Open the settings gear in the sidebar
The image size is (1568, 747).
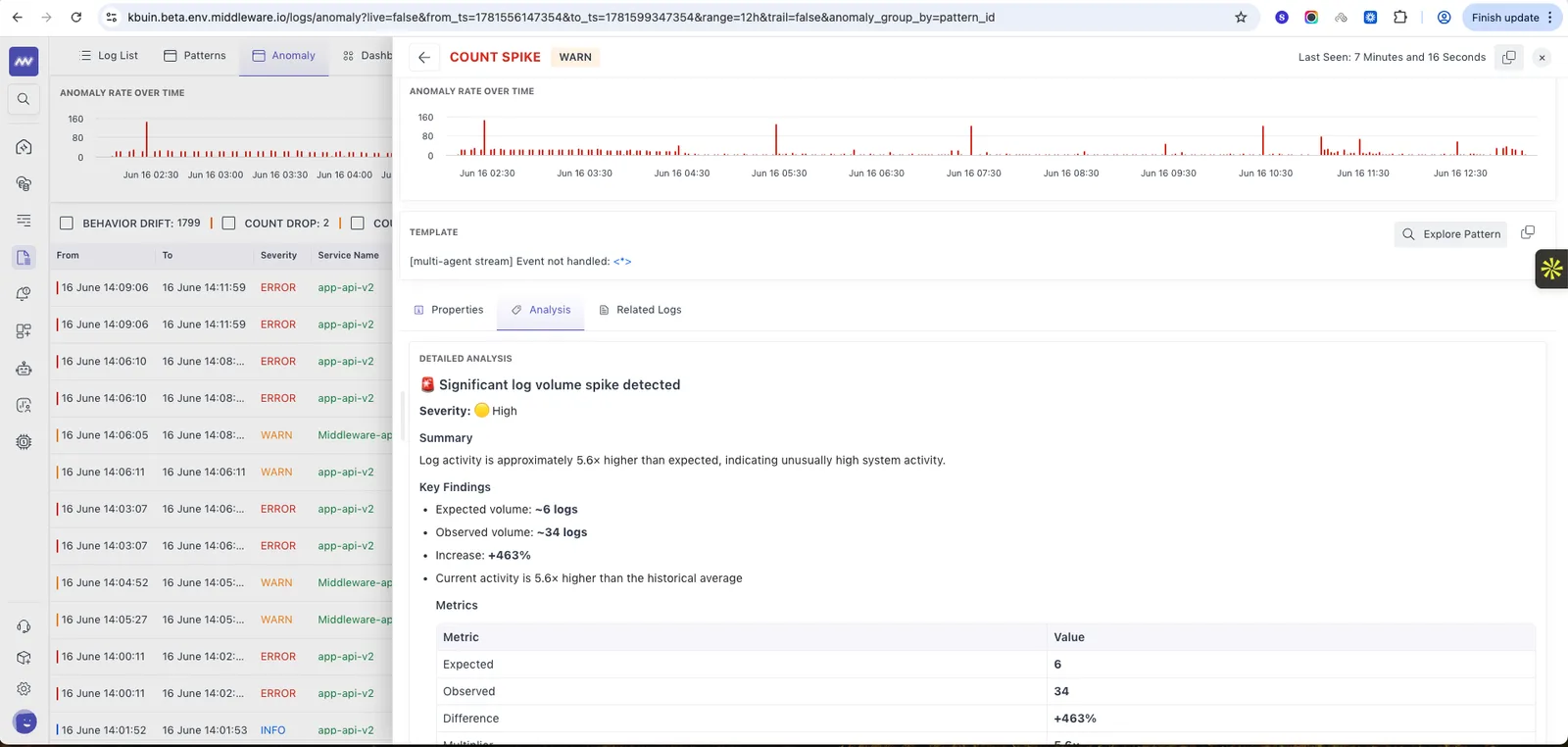pos(24,689)
